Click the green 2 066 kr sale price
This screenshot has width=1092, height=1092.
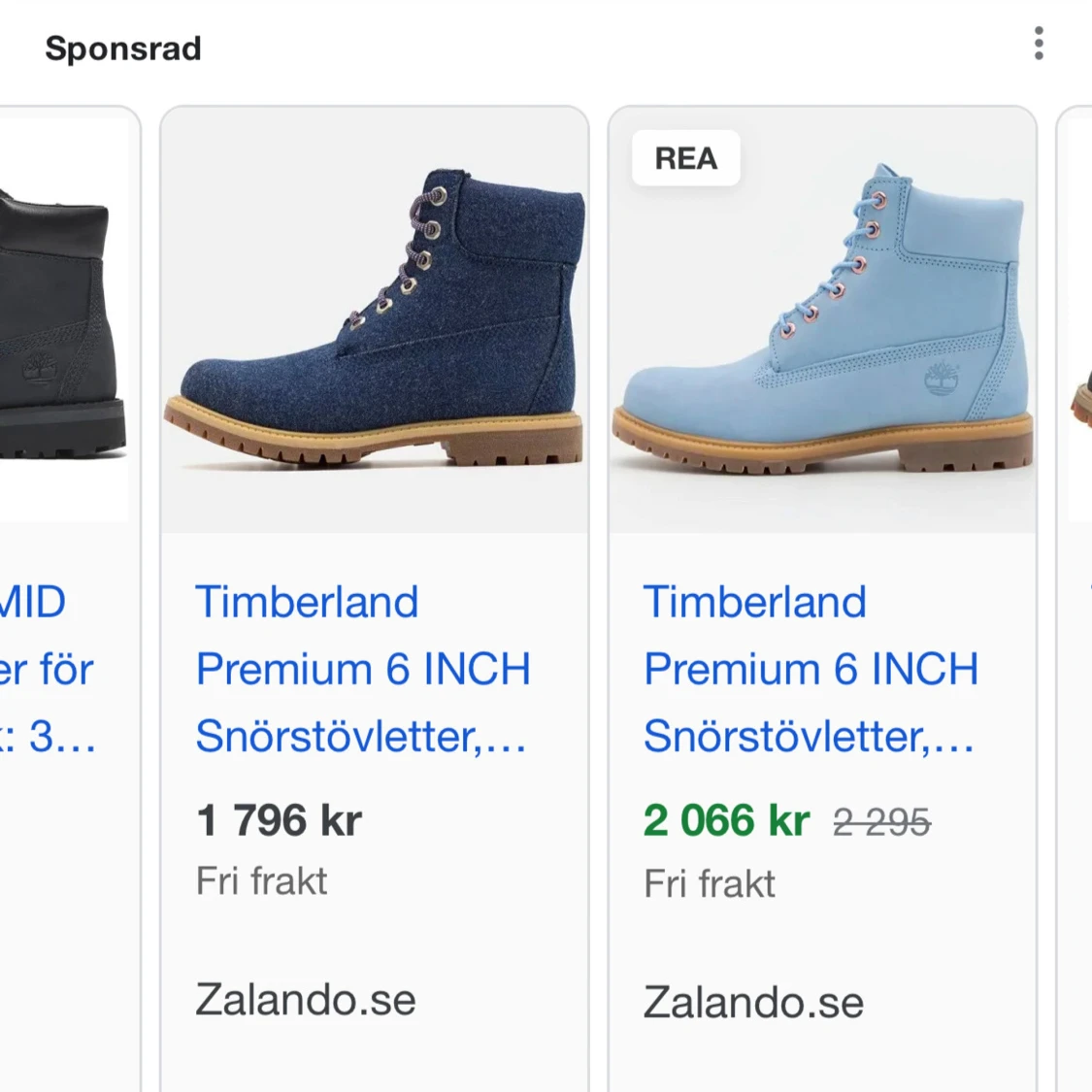click(726, 819)
